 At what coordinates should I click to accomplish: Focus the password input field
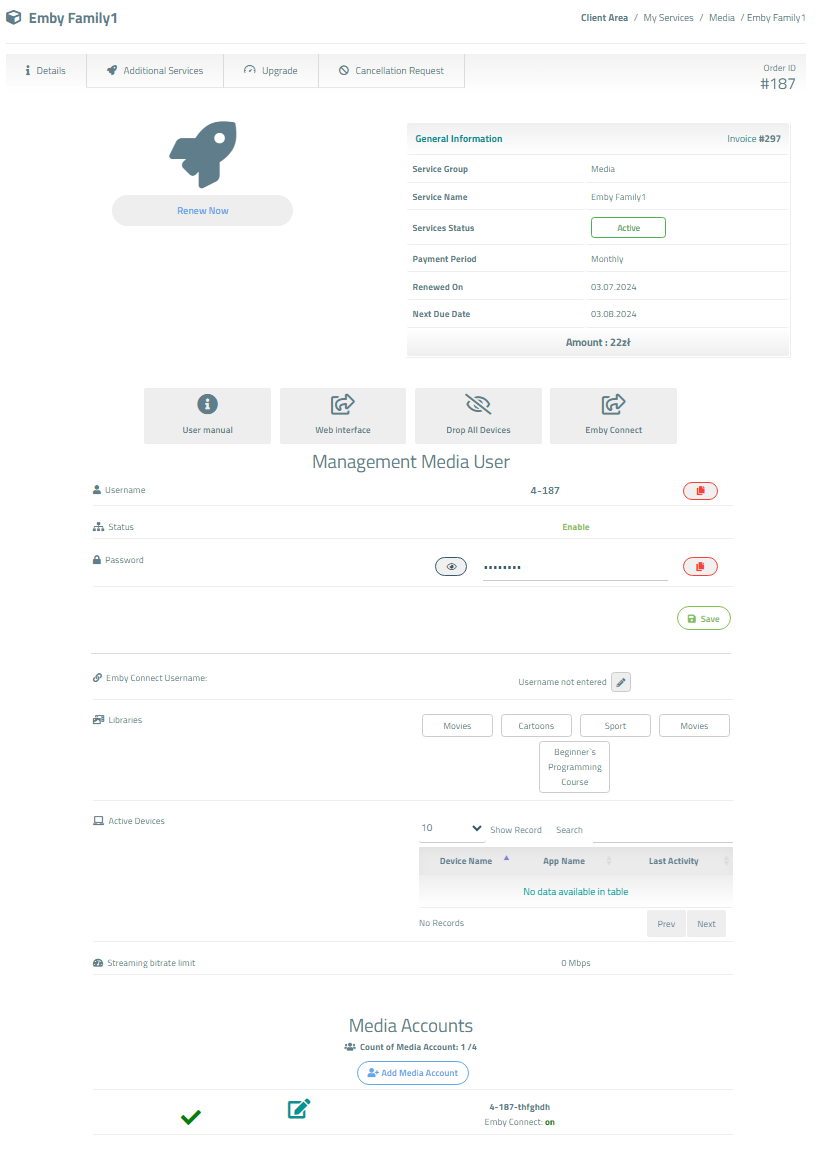575,568
